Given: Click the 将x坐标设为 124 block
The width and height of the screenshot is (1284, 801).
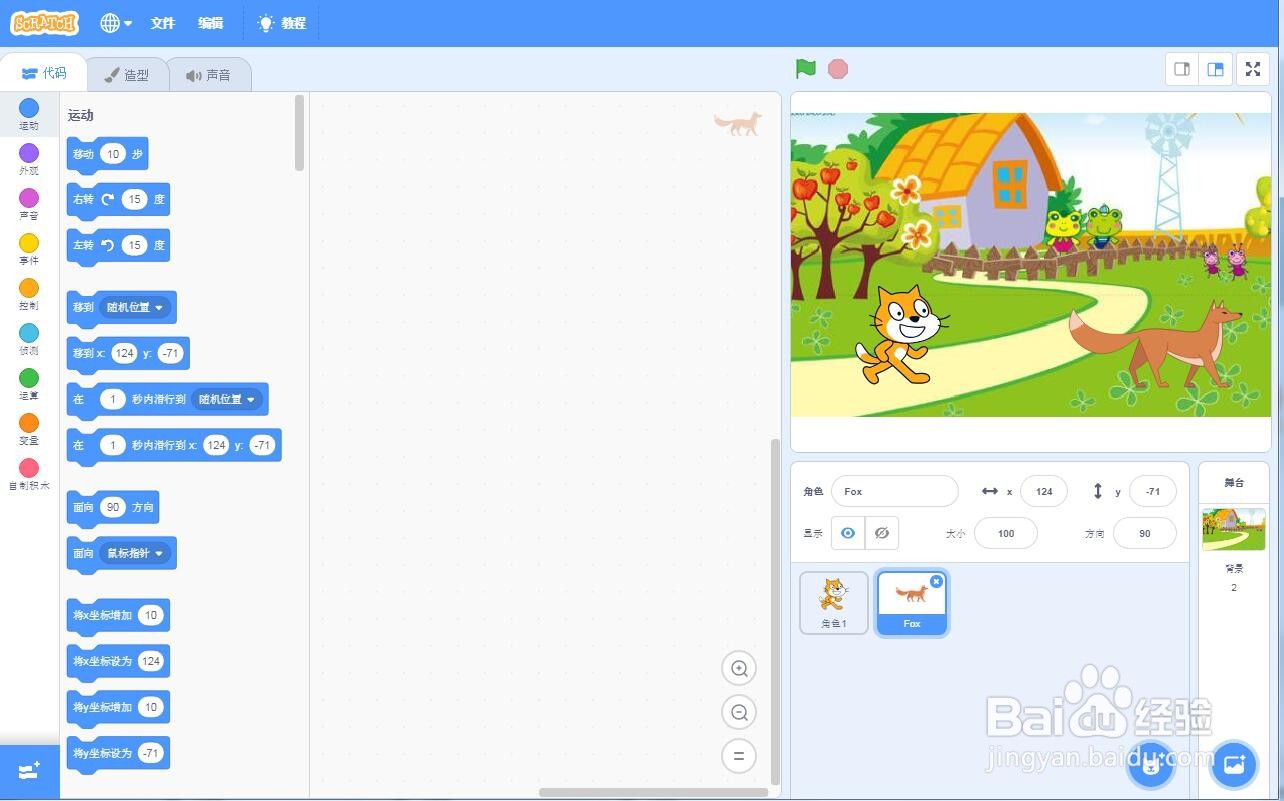Looking at the screenshot, I should point(118,662).
